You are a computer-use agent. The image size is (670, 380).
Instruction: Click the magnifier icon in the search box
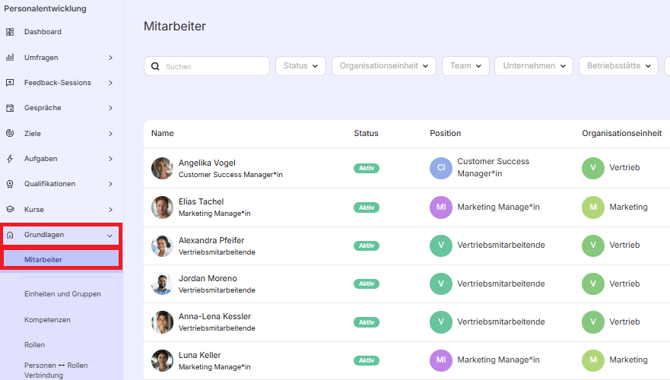tap(155, 66)
